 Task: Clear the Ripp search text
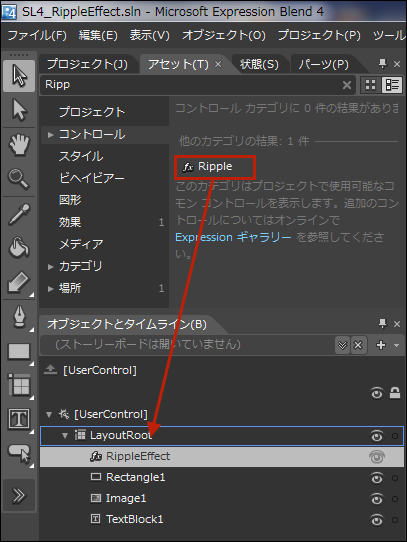[347, 85]
